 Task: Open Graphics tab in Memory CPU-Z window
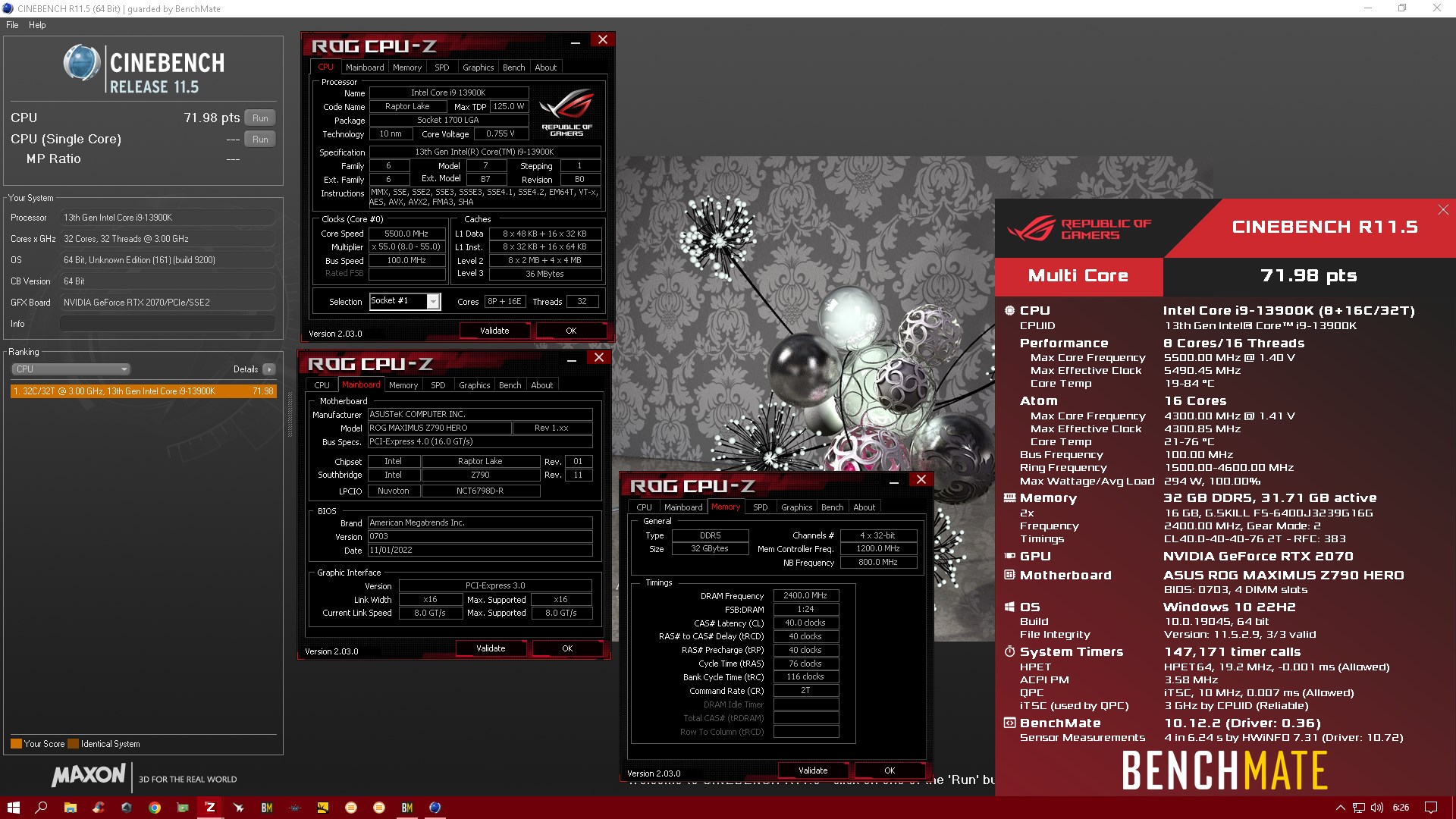coord(797,507)
